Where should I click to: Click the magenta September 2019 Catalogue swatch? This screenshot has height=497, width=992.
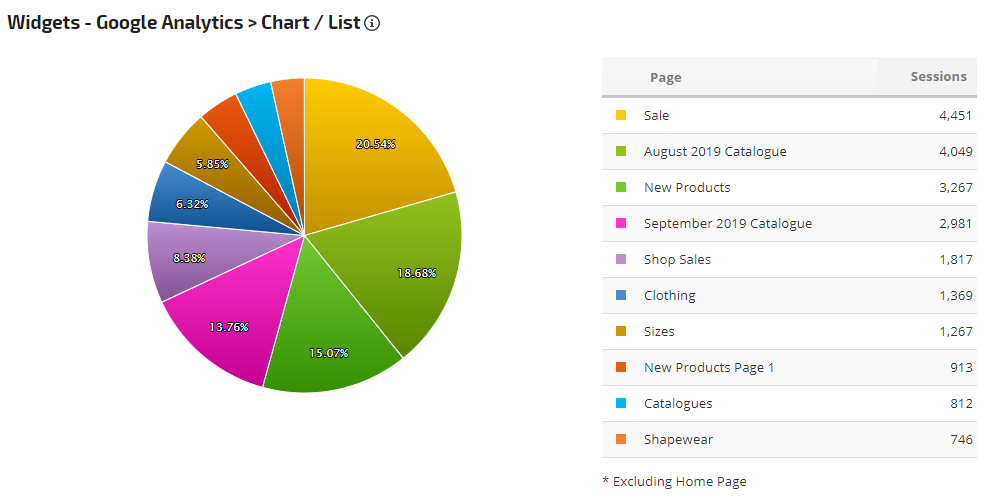point(621,224)
